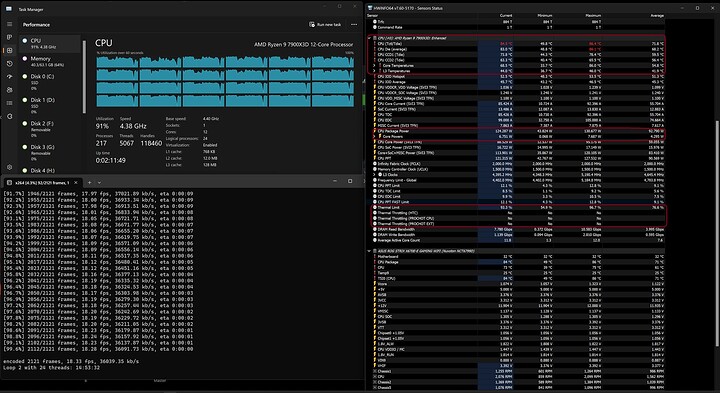
Task: Select Average Active Core Count row
Action: click(517, 240)
